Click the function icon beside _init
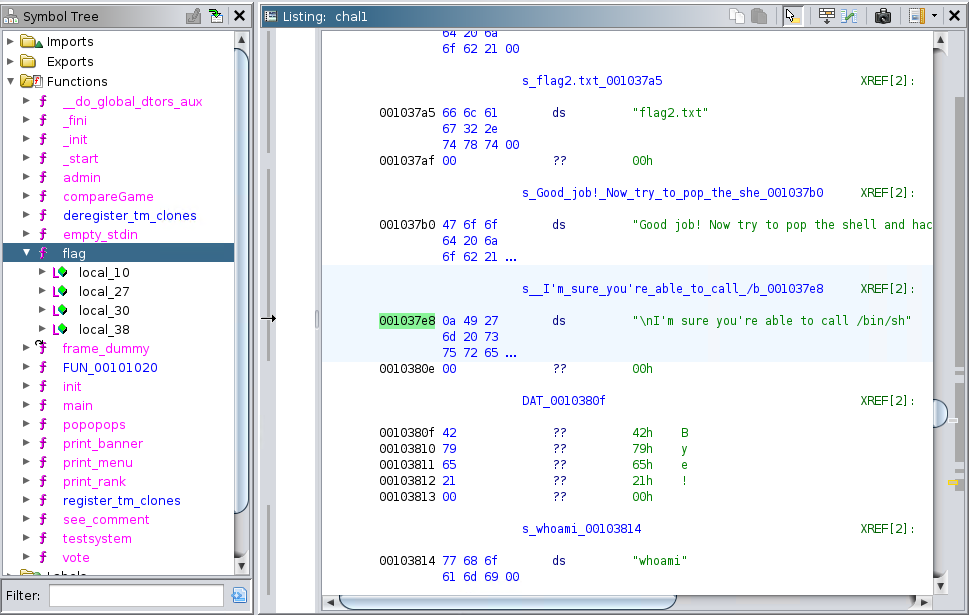 [43, 139]
